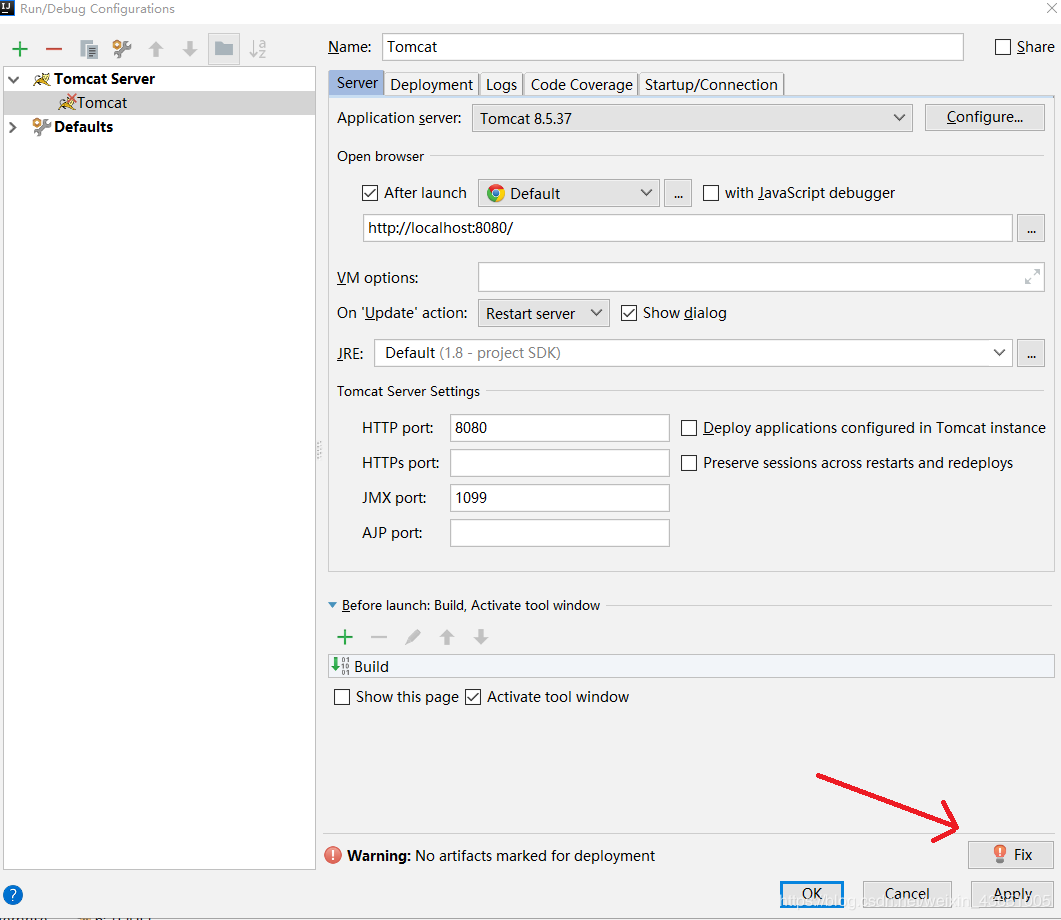Enable Deploy applications configured in Tomcat instance
Image resolution: width=1061 pixels, height=920 pixels.
[689, 428]
